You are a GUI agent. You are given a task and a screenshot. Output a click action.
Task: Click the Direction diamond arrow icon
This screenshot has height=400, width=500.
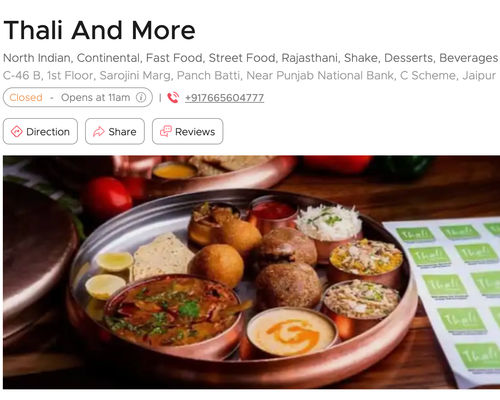[x=16, y=132]
